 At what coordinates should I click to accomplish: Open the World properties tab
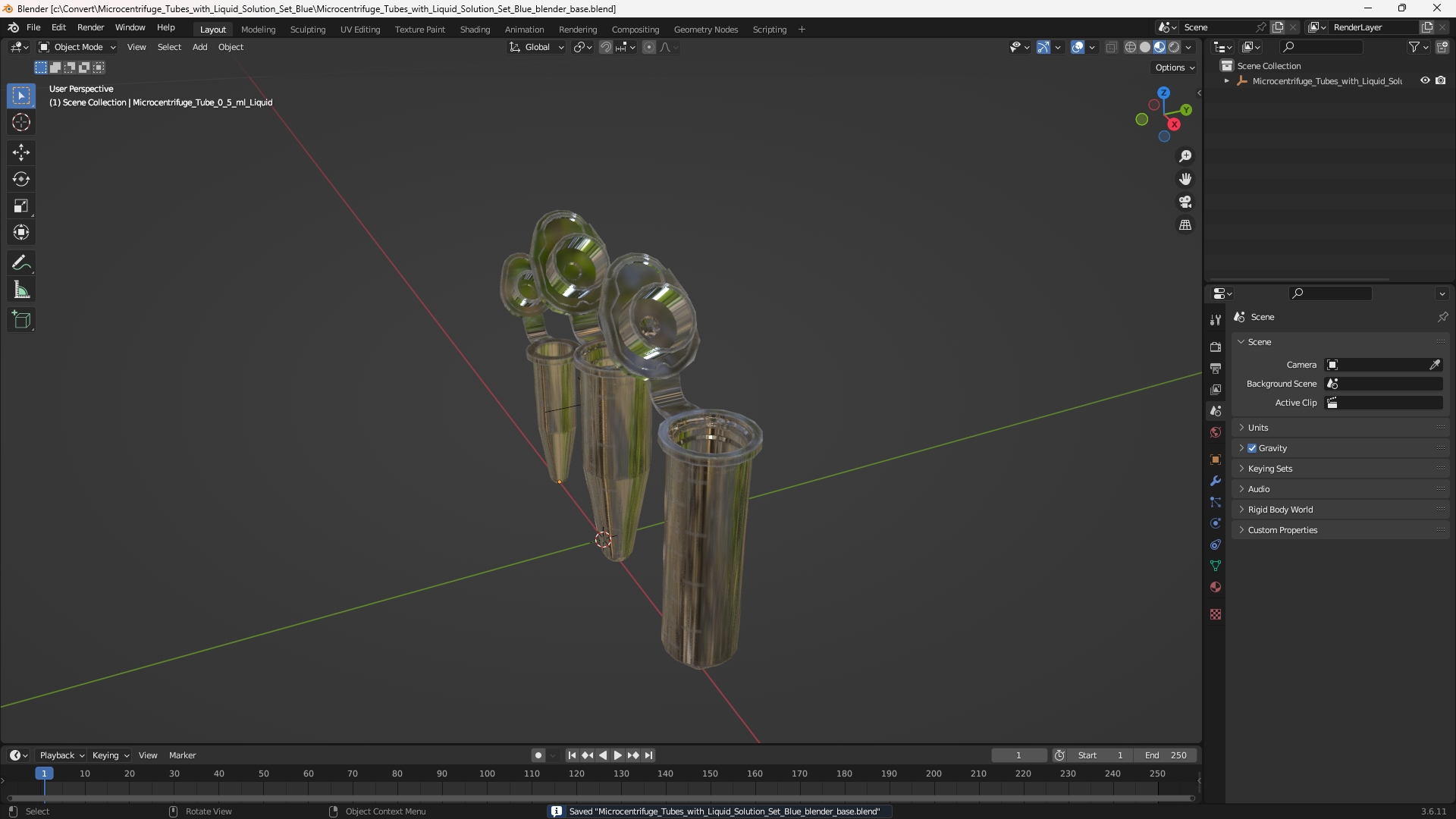pyautogui.click(x=1216, y=432)
